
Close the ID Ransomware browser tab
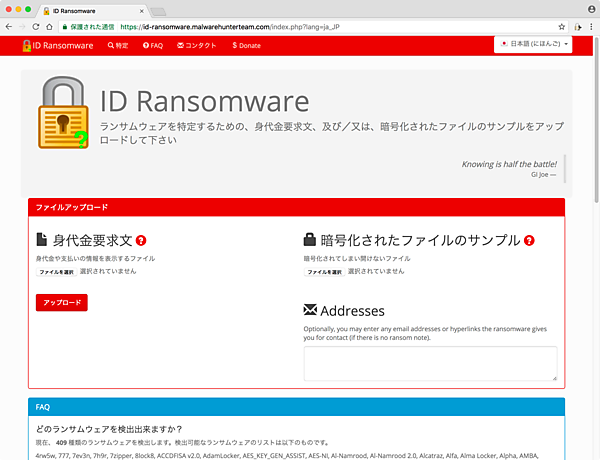137,8
